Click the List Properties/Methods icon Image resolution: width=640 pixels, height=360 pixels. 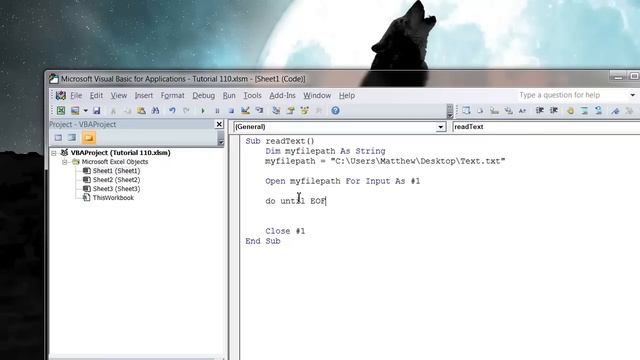(x=466, y=111)
